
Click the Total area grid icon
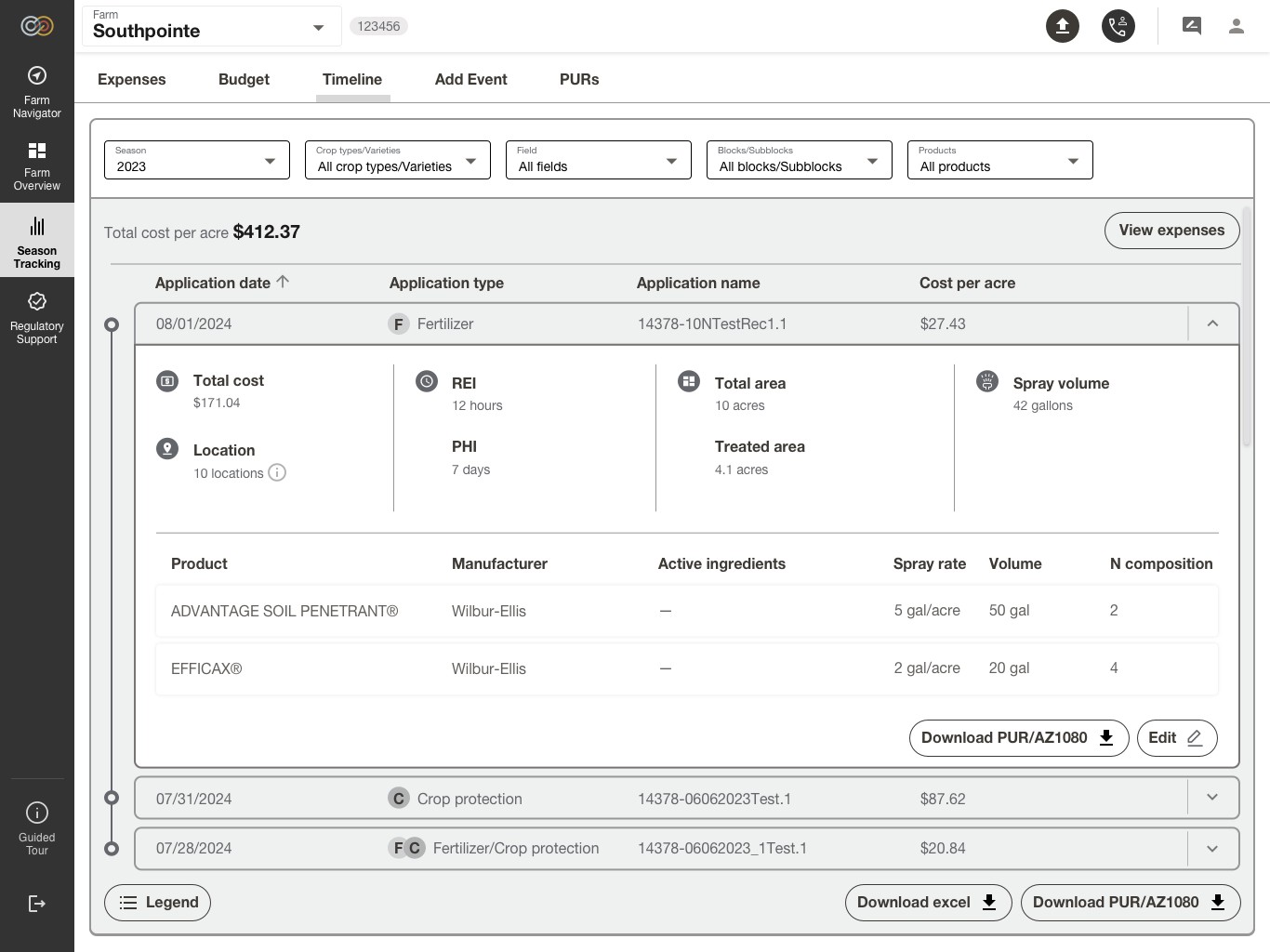click(x=689, y=381)
